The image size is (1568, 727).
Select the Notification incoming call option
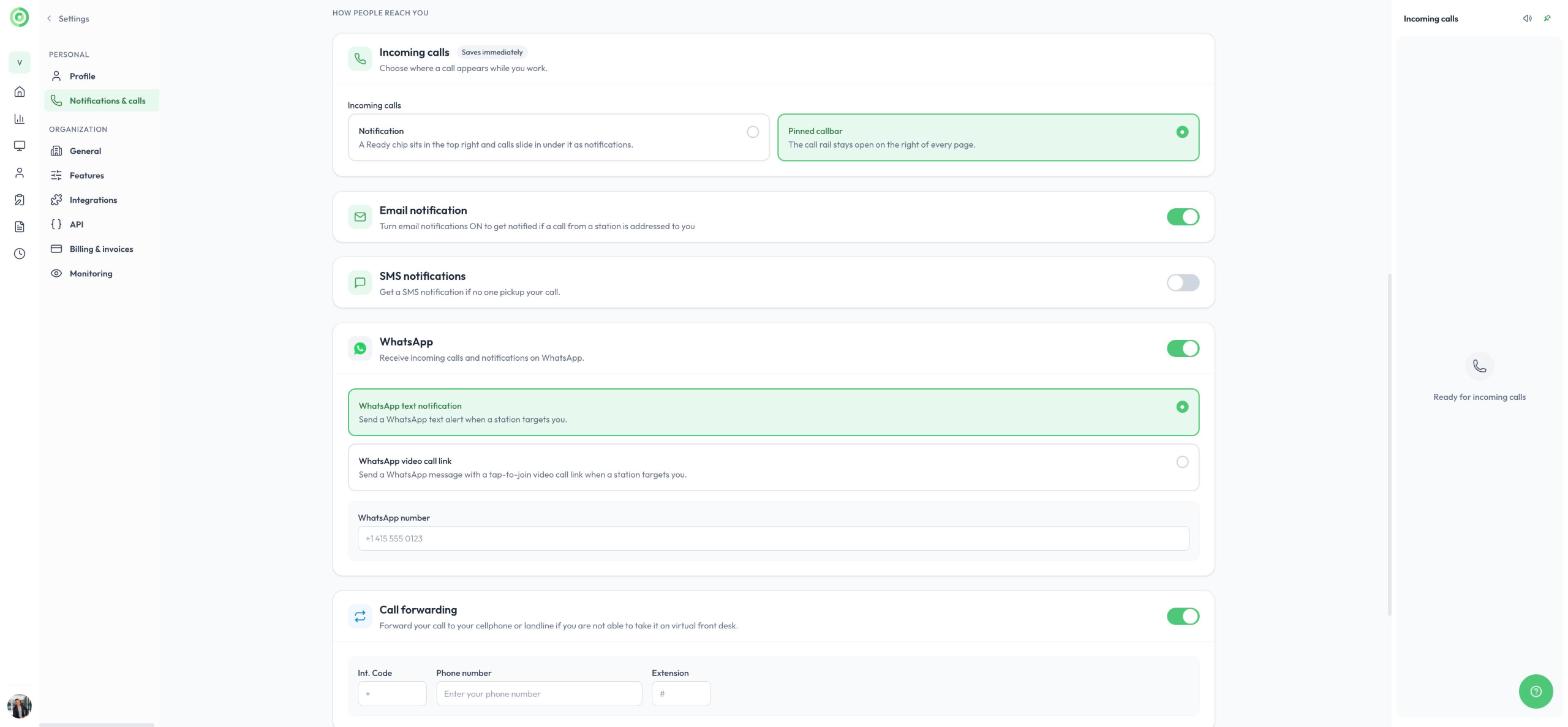click(558, 137)
